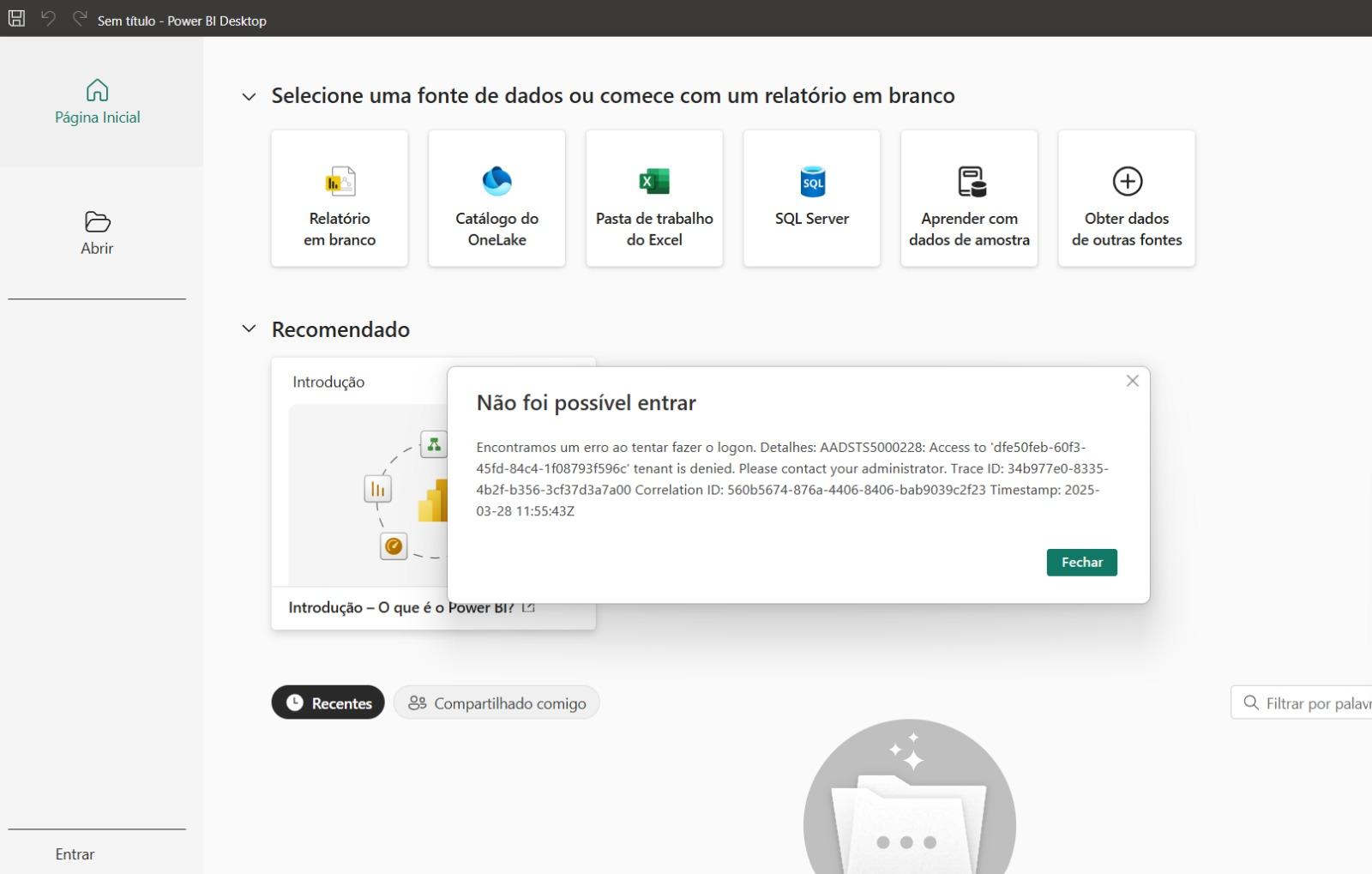The image size is (1372, 874).
Task: Connect to SQL Server data source
Action: coord(811,197)
